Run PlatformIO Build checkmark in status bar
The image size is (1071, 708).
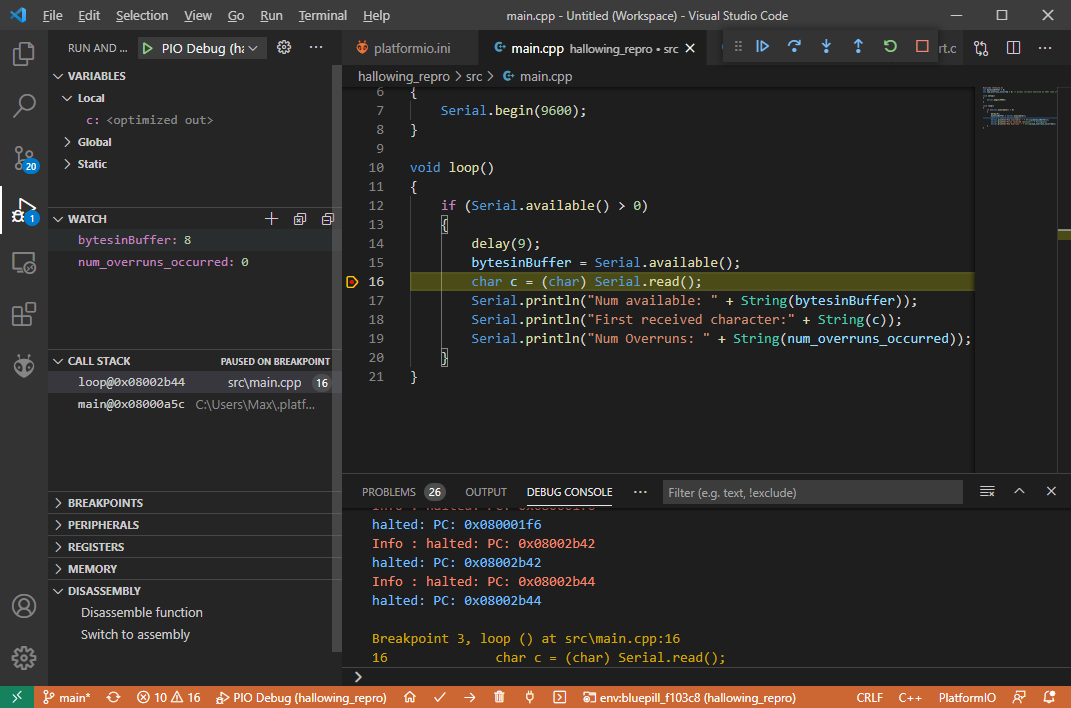(440, 697)
